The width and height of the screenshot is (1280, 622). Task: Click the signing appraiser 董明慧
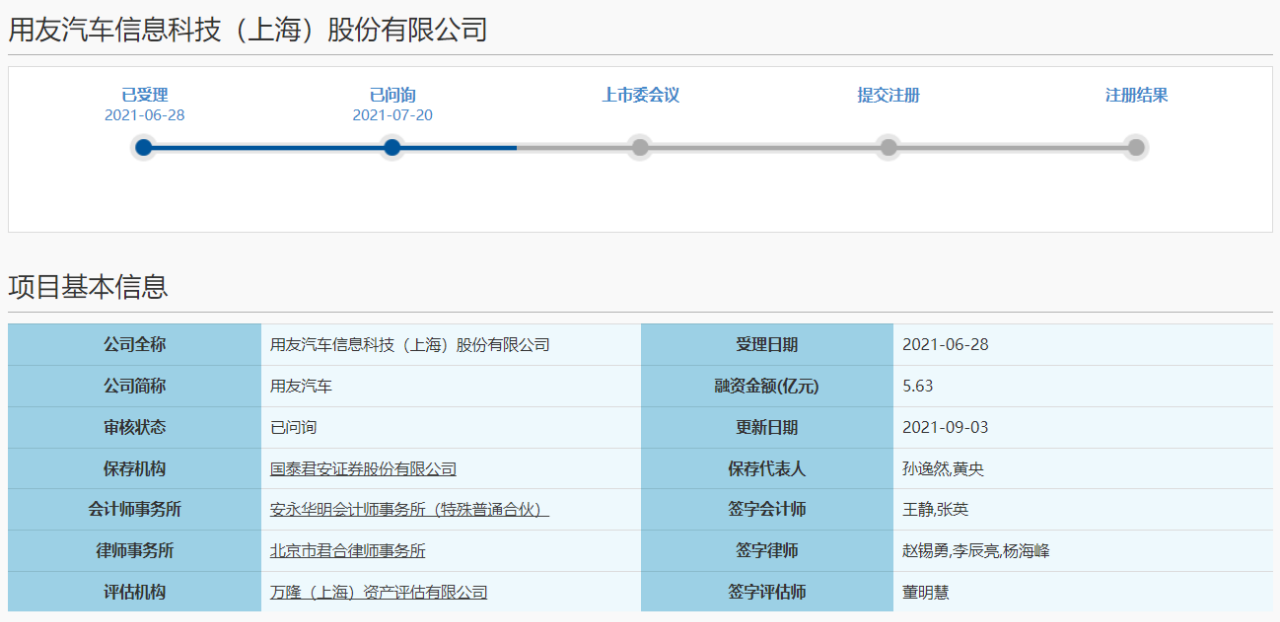[926, 592]
